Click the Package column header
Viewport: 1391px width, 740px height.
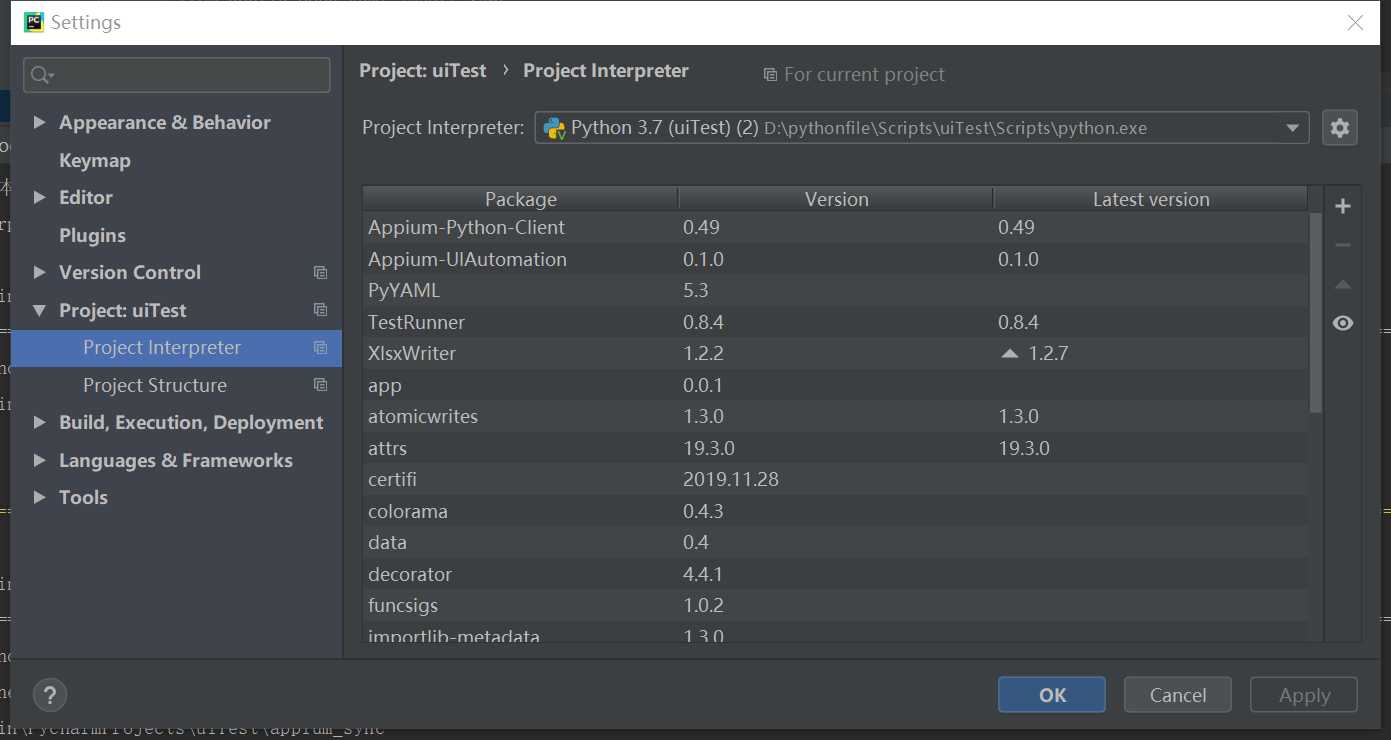[x=520, y=199]
